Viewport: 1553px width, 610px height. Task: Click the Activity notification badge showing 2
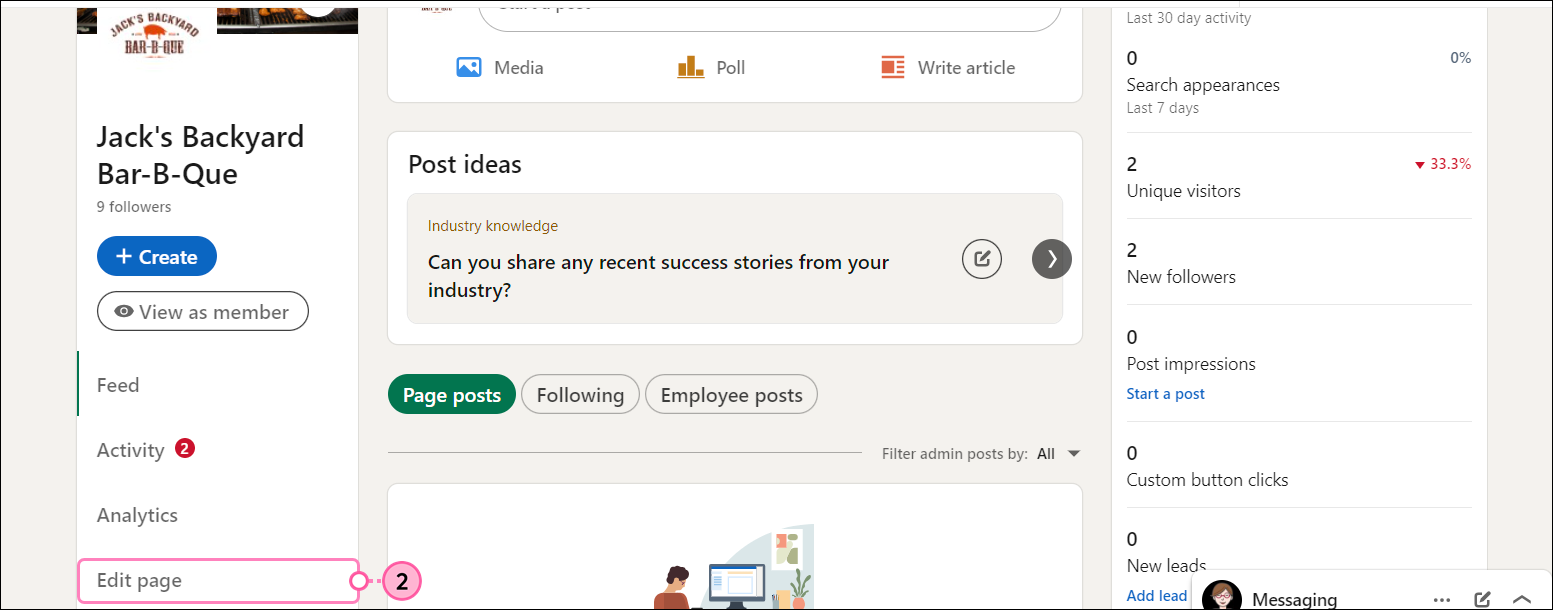tap(184, 448)
